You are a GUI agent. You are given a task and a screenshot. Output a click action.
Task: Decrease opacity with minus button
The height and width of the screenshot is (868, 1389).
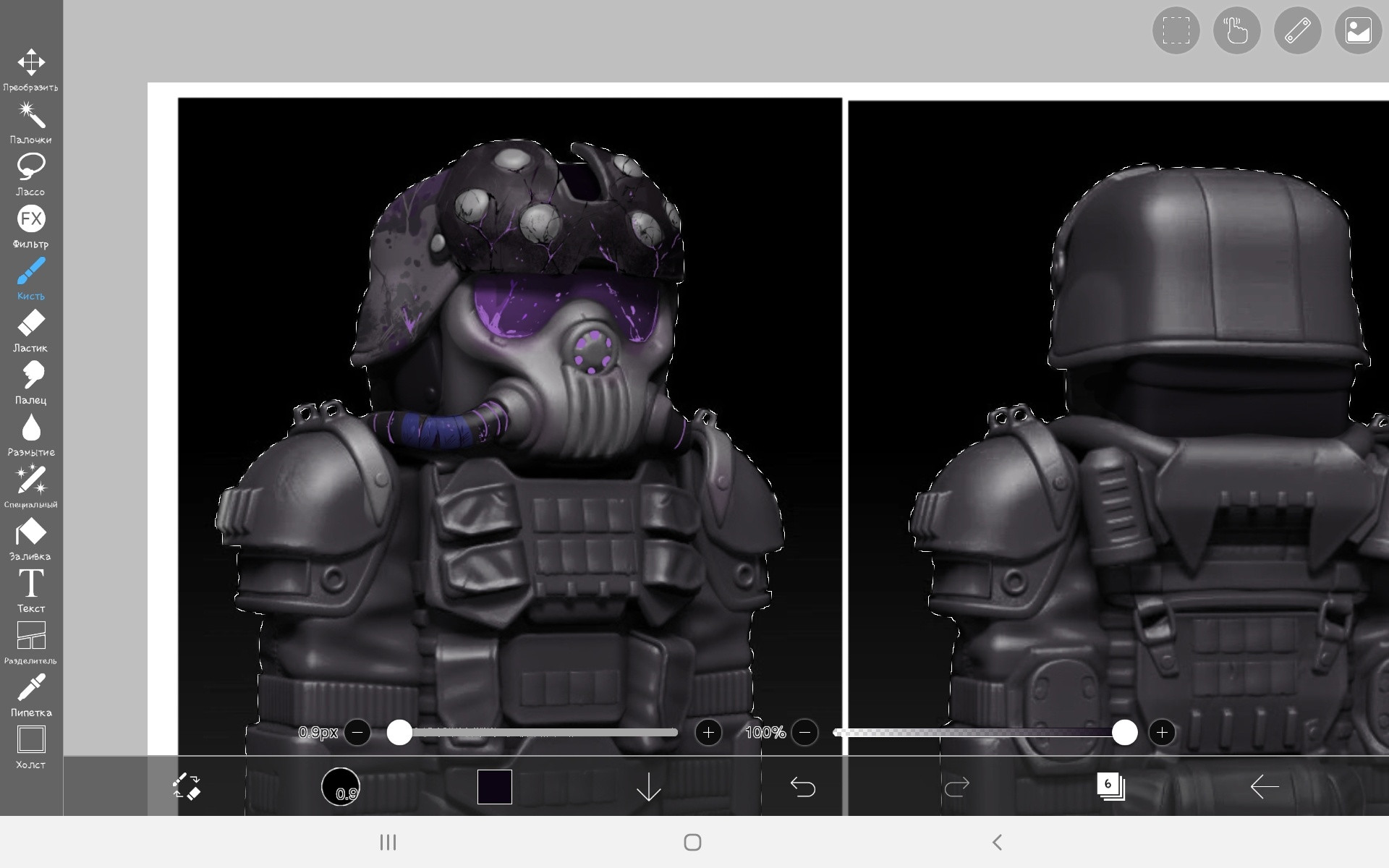(804, 733)
